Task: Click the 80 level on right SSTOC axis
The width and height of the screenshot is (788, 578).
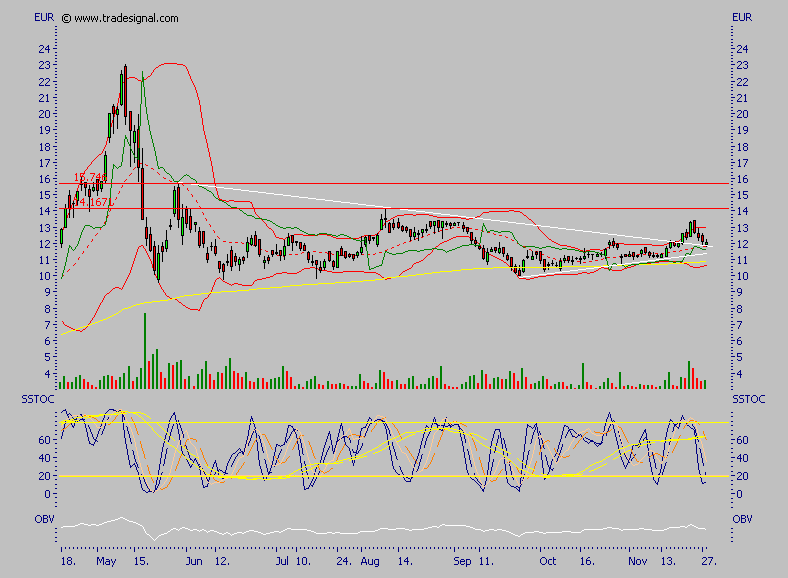Action: pyautogui.click(x=741, y=421)
